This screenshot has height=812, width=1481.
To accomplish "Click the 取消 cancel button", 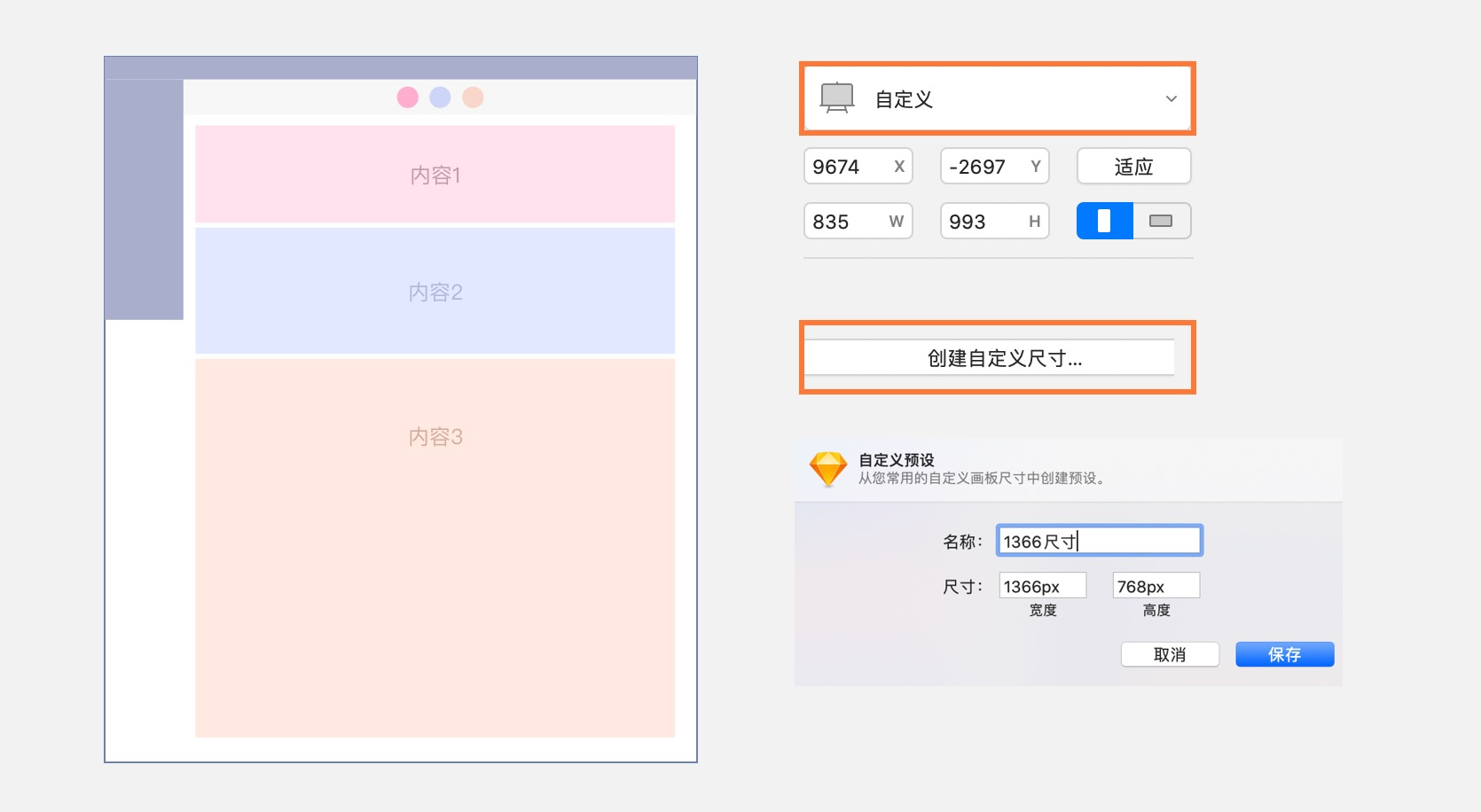I will (1170, 654).
